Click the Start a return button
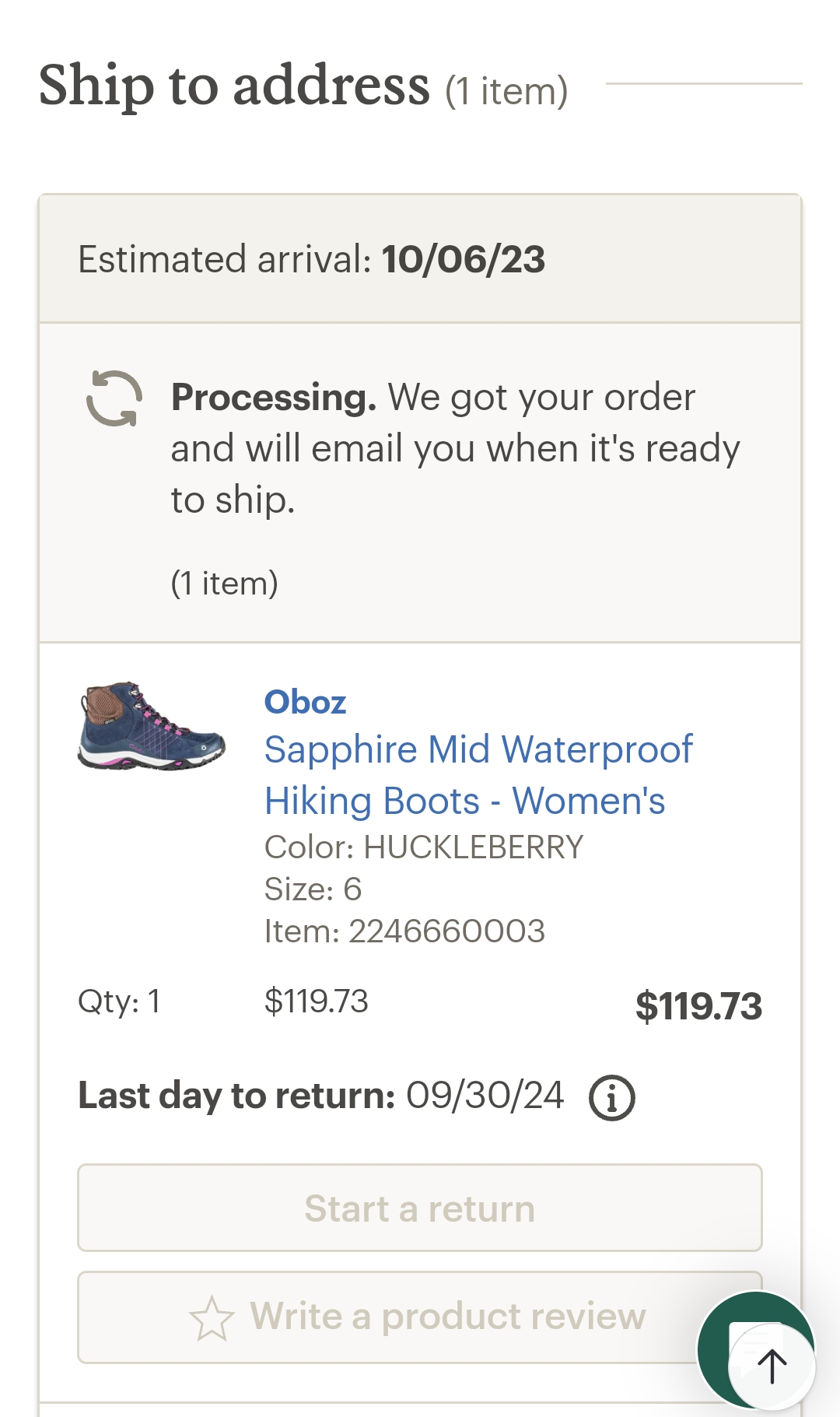Viewport: 840px width, 1417px height. click(x=420, y=1208)
